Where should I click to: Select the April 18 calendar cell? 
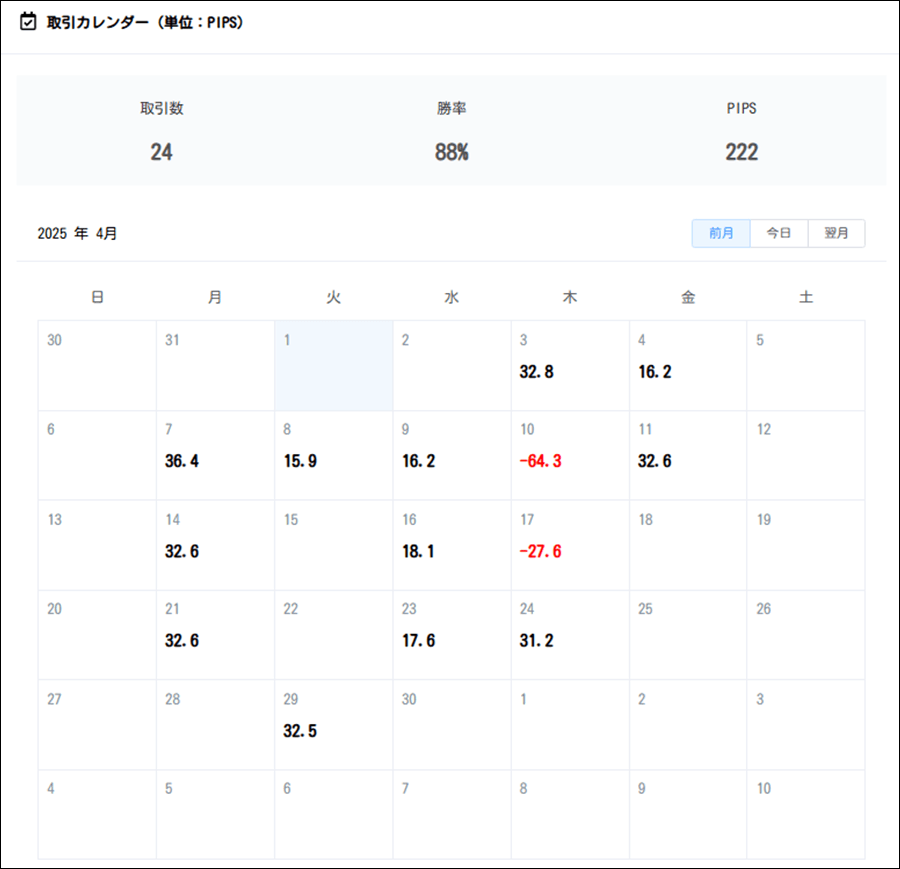tap(688, 545)
